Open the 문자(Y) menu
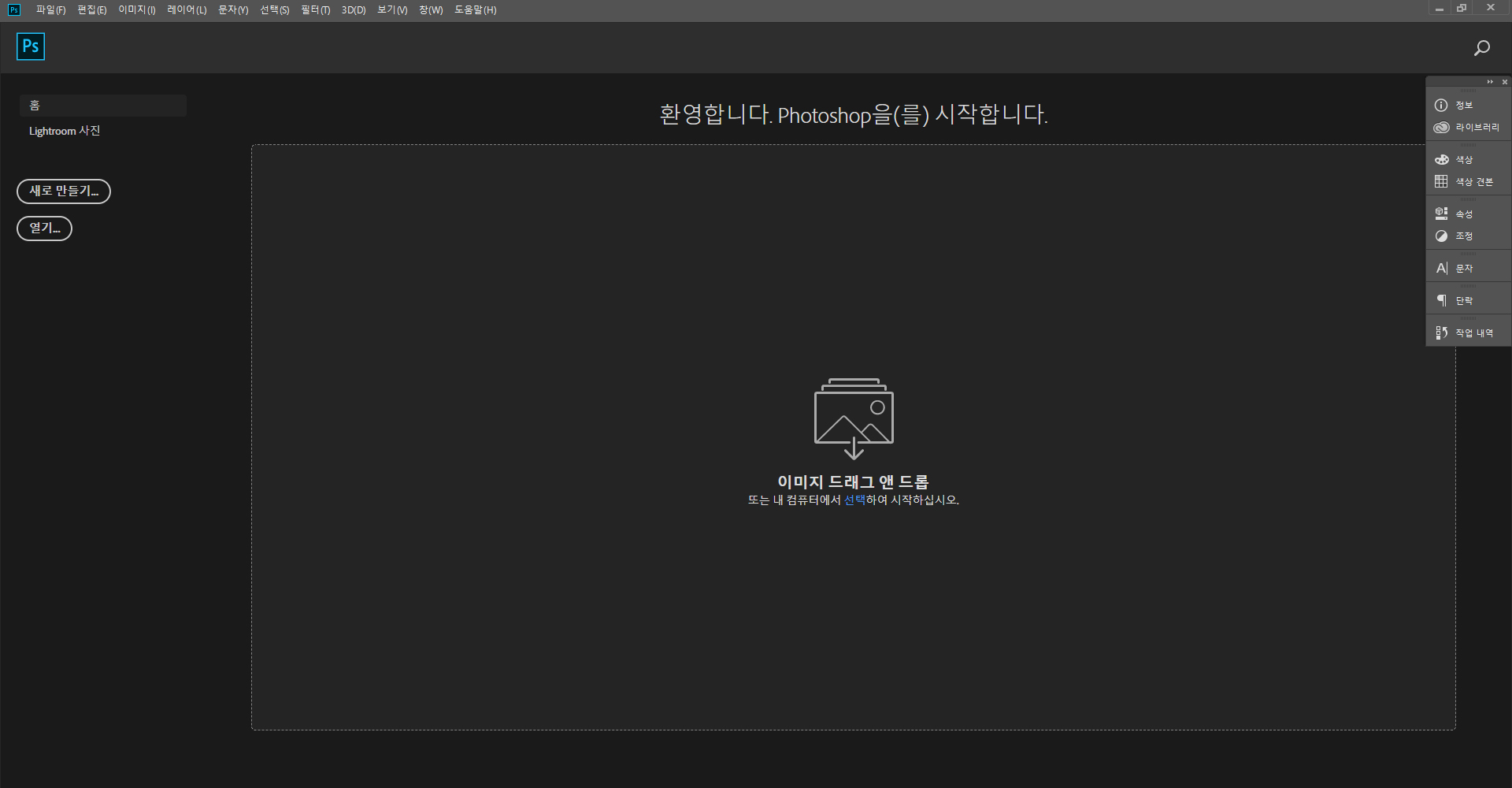Viewport: 1512px width, 788px height. click(233, 10)
